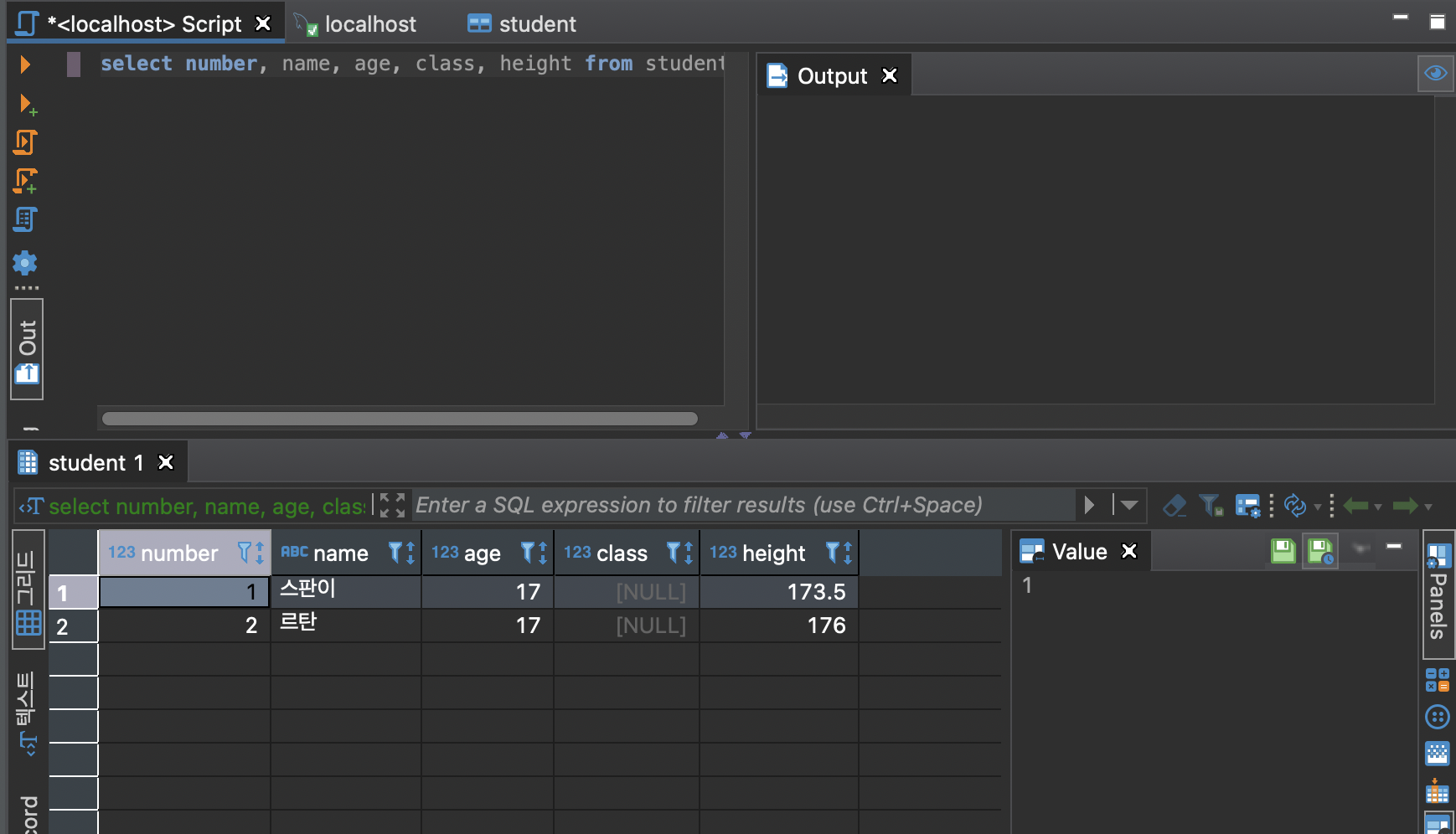1456x834 pixels.
Task: Open filter and sort for age column
Action: pos(534,553)
